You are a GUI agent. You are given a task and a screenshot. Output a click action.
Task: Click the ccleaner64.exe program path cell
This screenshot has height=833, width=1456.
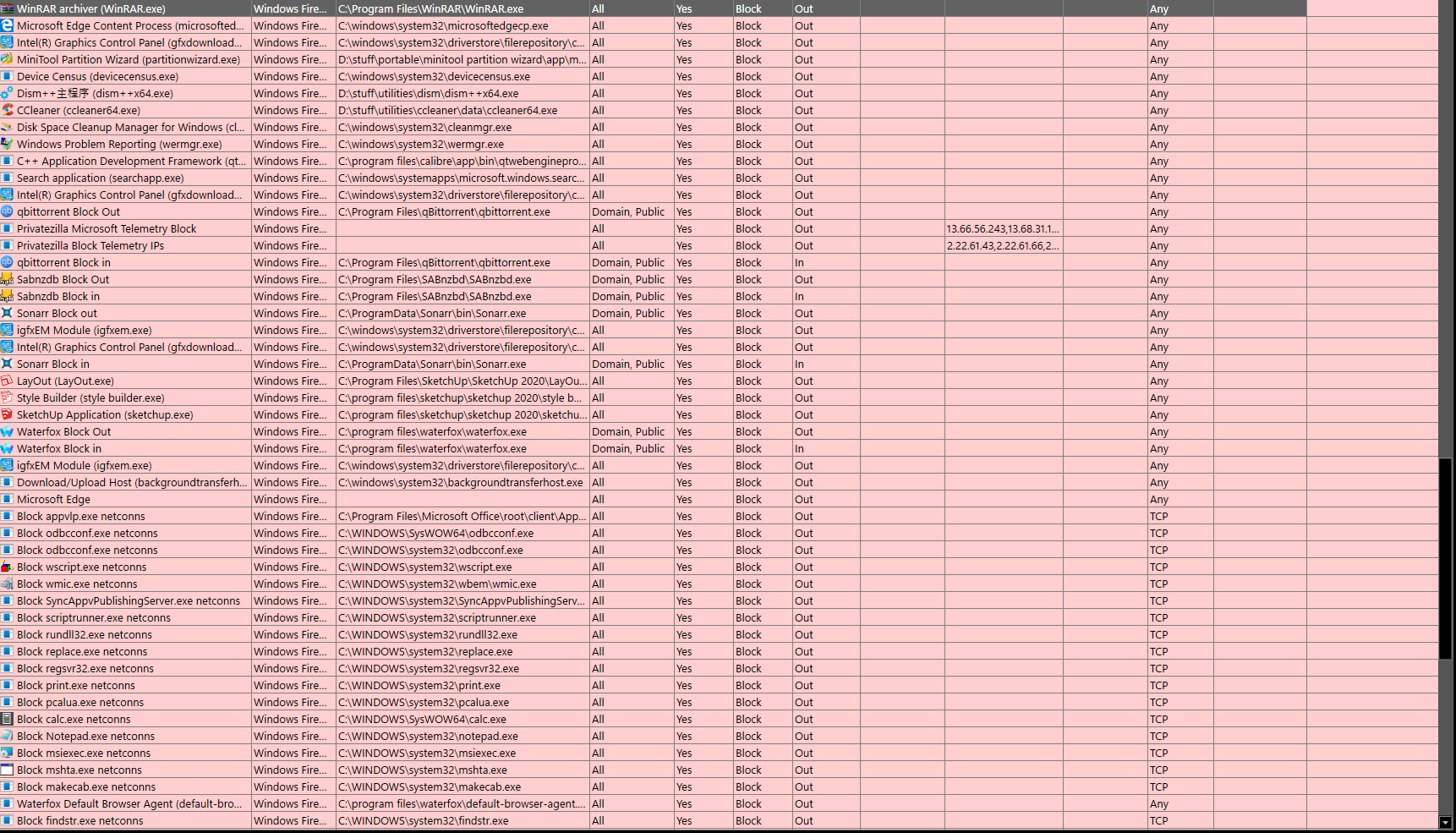pyautogui.click(x=463, y=110)
